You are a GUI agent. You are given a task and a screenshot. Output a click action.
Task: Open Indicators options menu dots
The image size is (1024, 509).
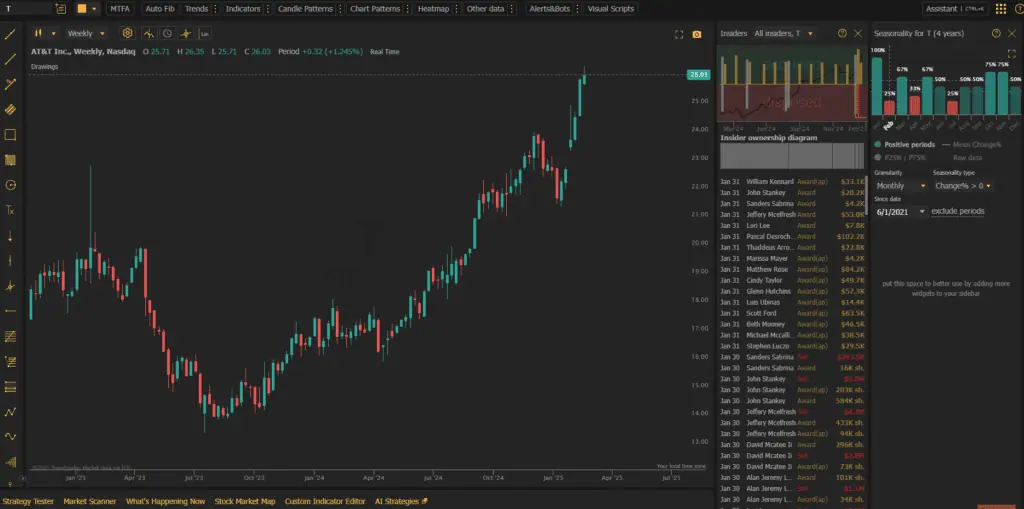point(268,9)
